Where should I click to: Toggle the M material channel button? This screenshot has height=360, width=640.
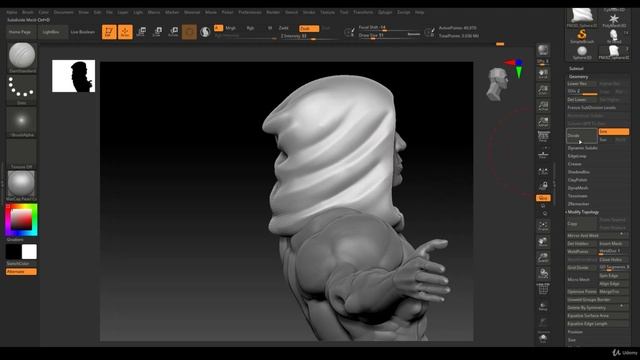coord(270,28)
